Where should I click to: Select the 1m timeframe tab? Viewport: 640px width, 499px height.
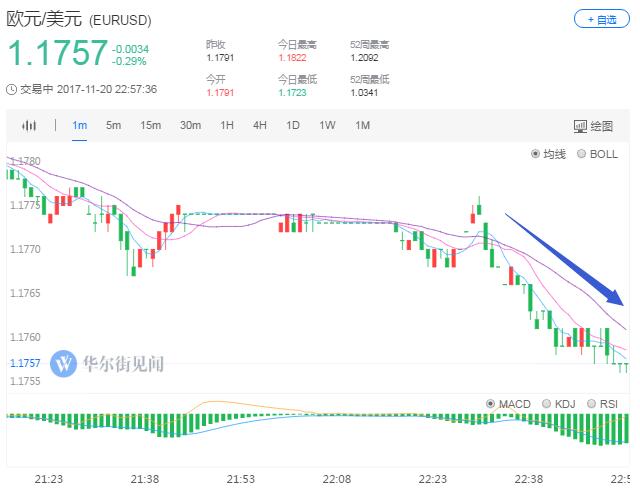click(80, 125)
